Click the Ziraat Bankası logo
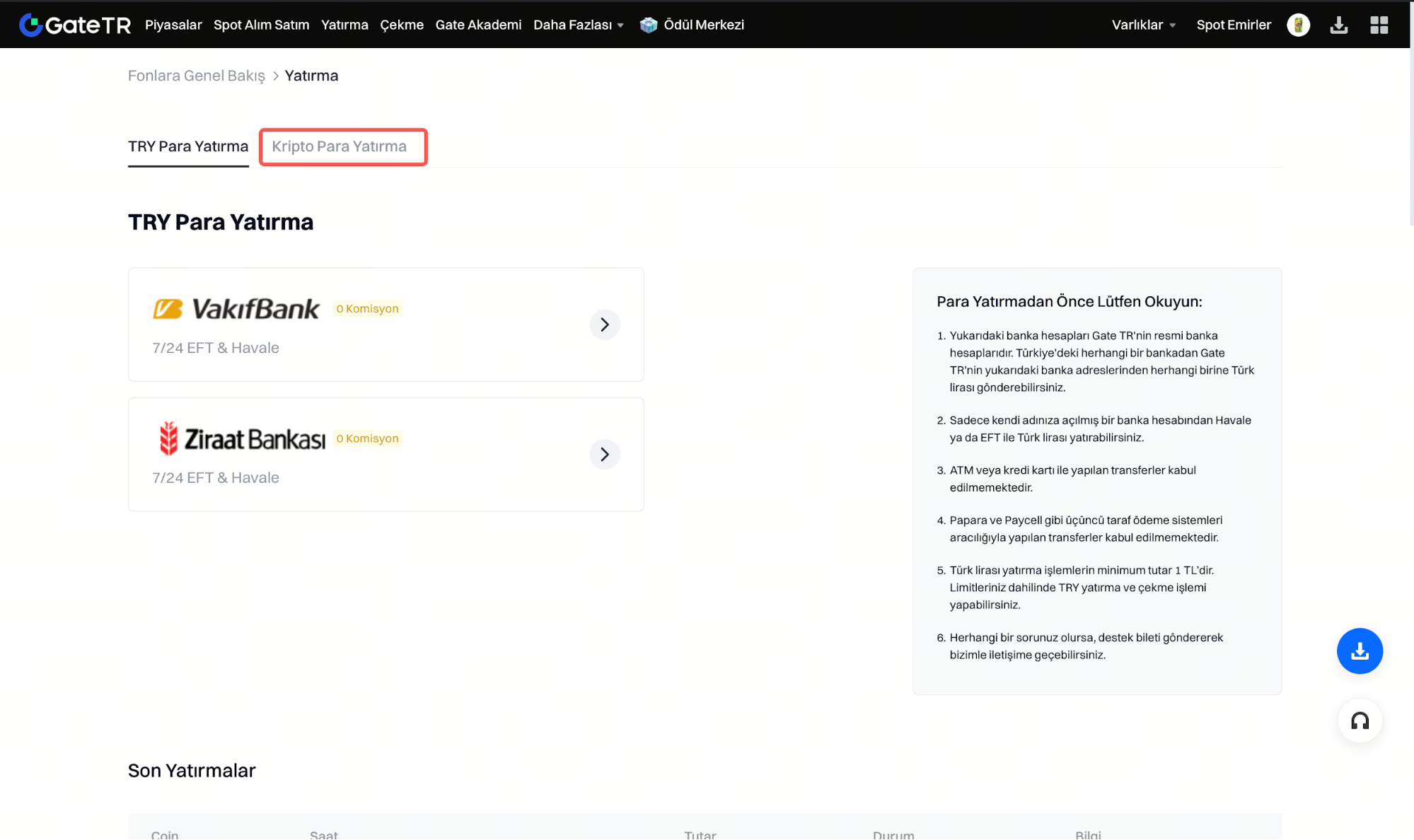1414x840 pixels. click(x=241, y=438)
